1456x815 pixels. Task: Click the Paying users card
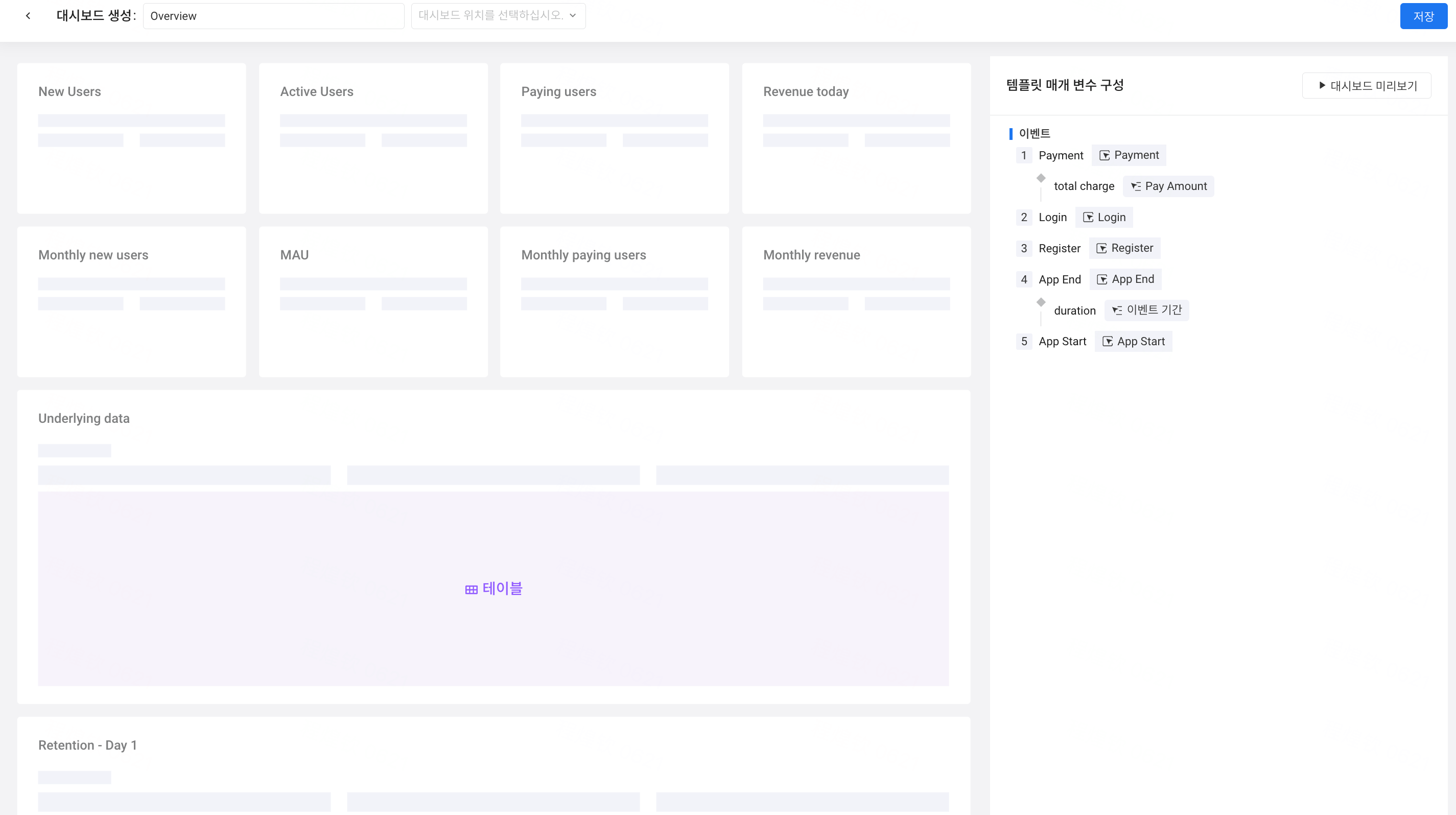tap(615, 138)
